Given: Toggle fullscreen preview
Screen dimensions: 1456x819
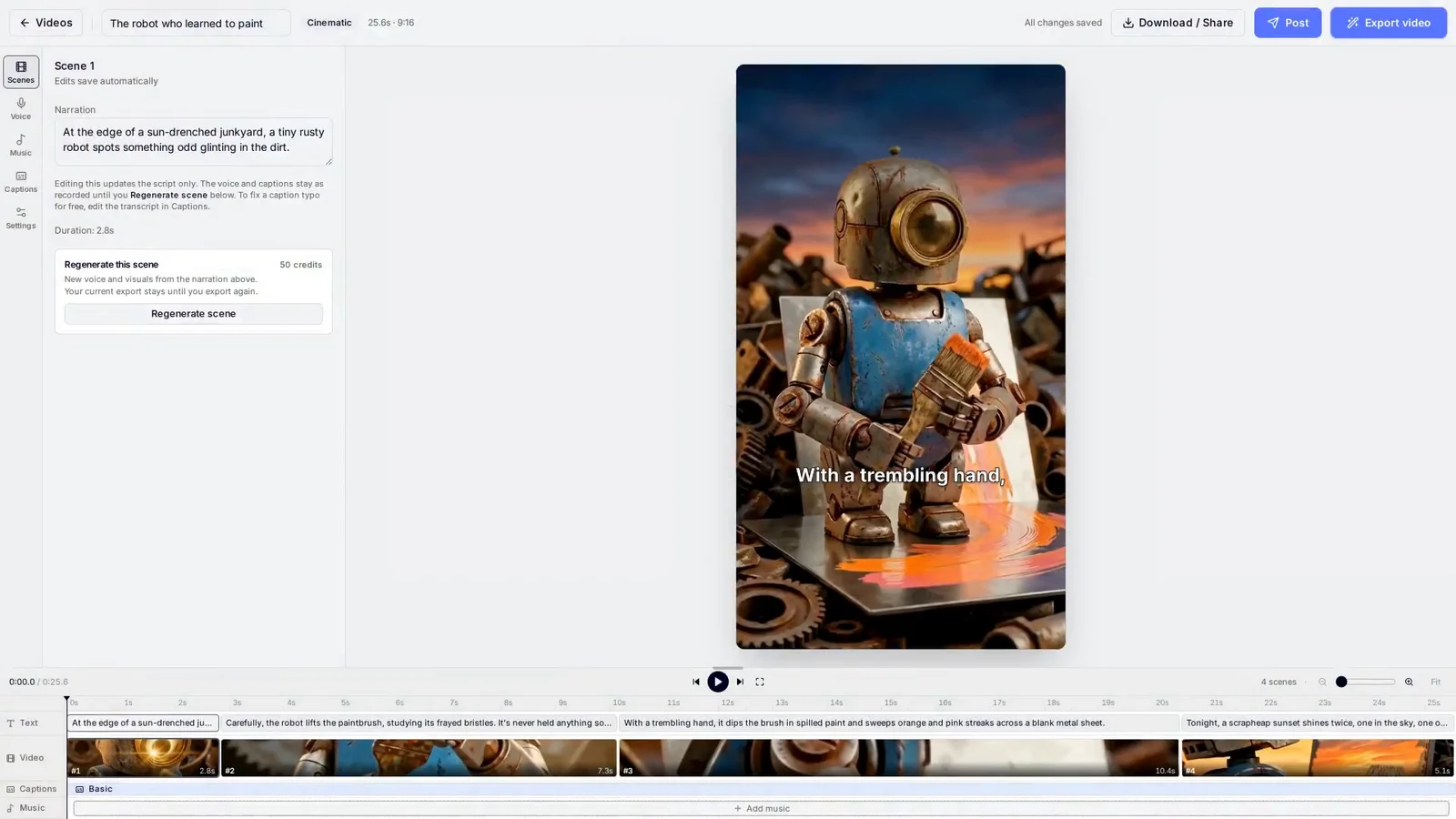Looking at the screenshot, I should click(x=760, y=682).
